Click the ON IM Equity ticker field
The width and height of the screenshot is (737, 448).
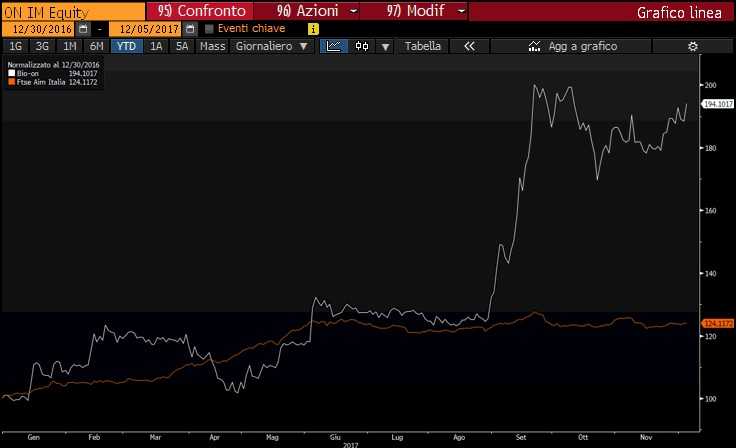[73, 12]
